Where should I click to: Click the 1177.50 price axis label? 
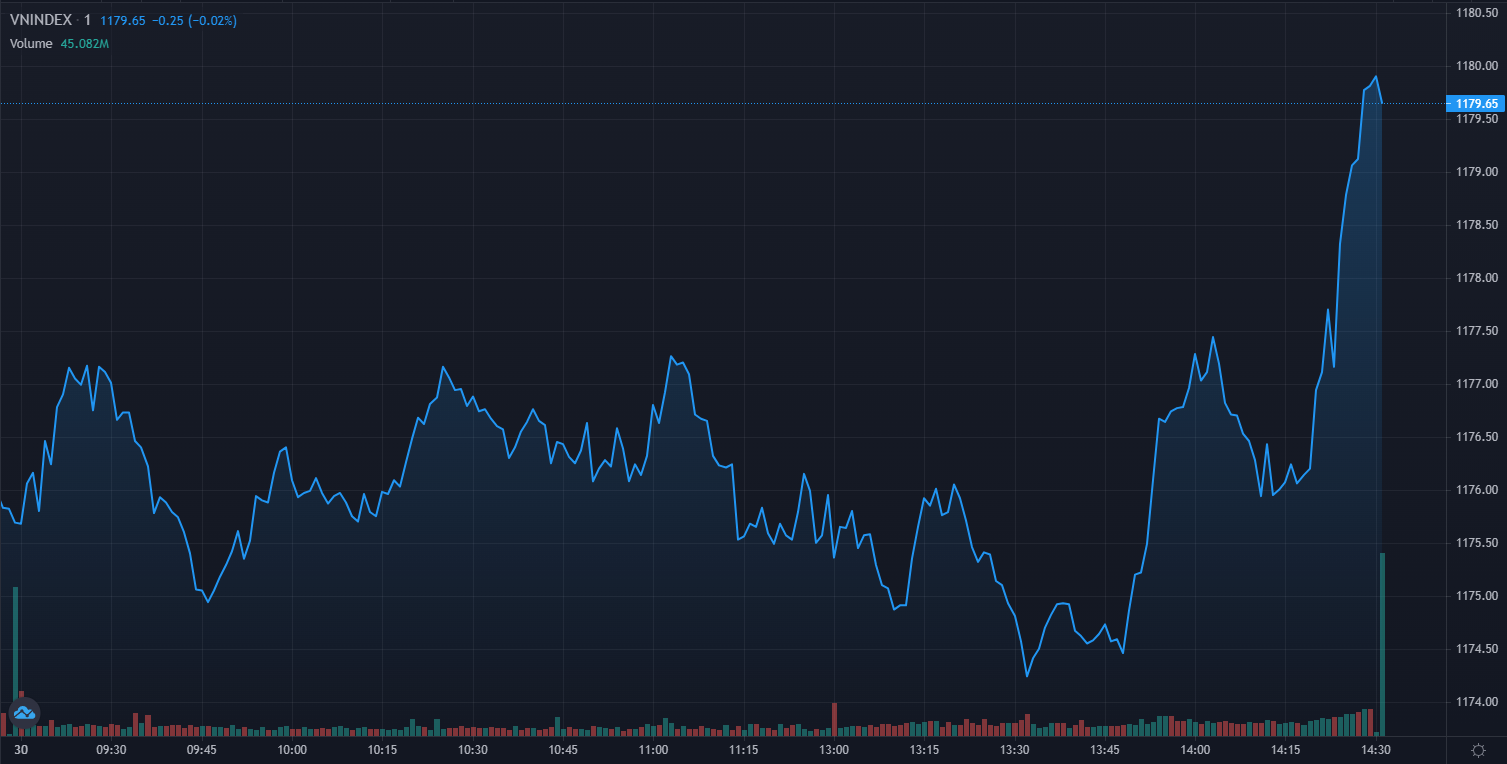tap(1477, 331)
